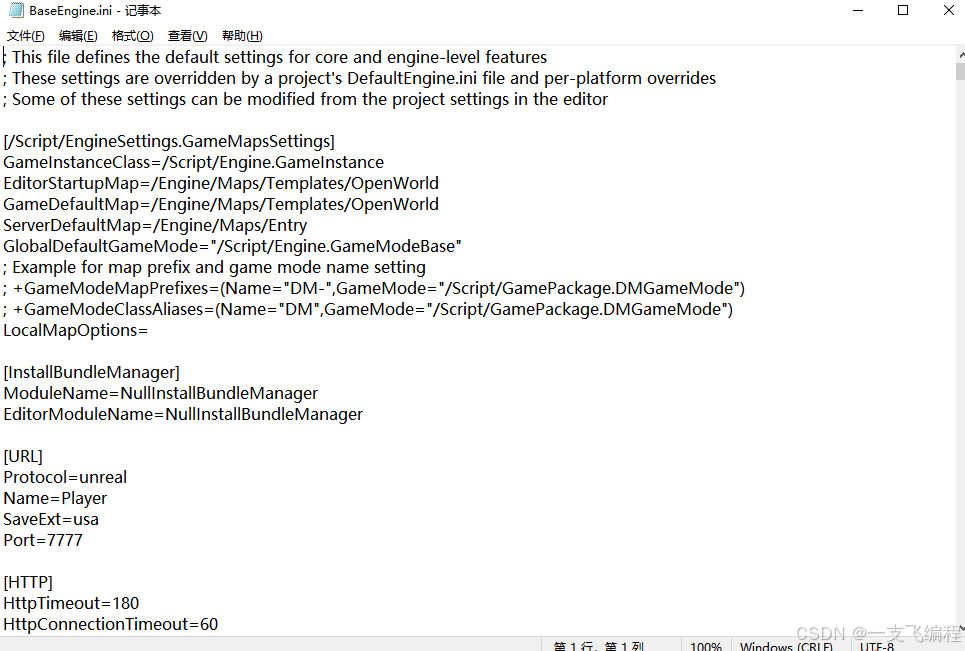Image resolution: width=965 pixels, height=651 pixels.
Task: Click the vertical scrollbar up arrow
Action: tap(960, 55)
